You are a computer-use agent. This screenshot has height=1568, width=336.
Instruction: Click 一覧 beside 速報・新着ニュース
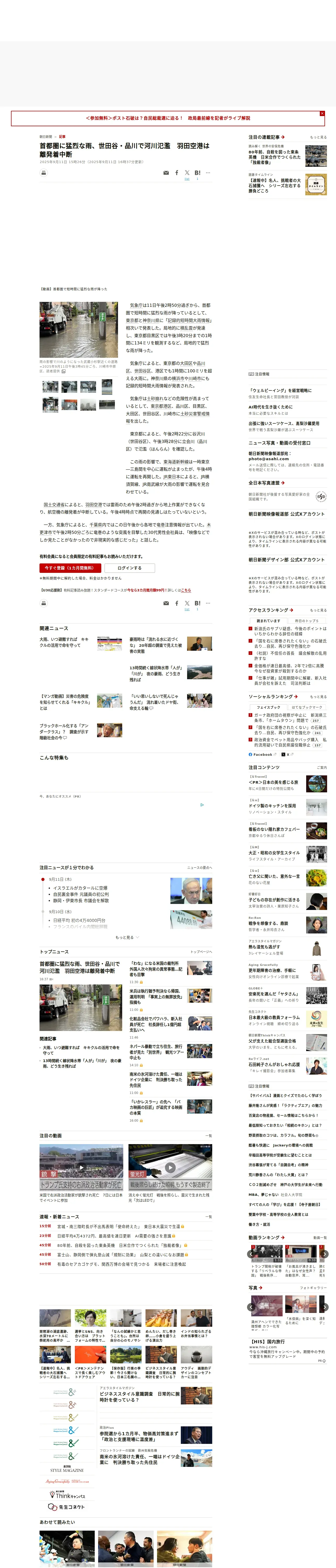click(x=209, y=1217)
